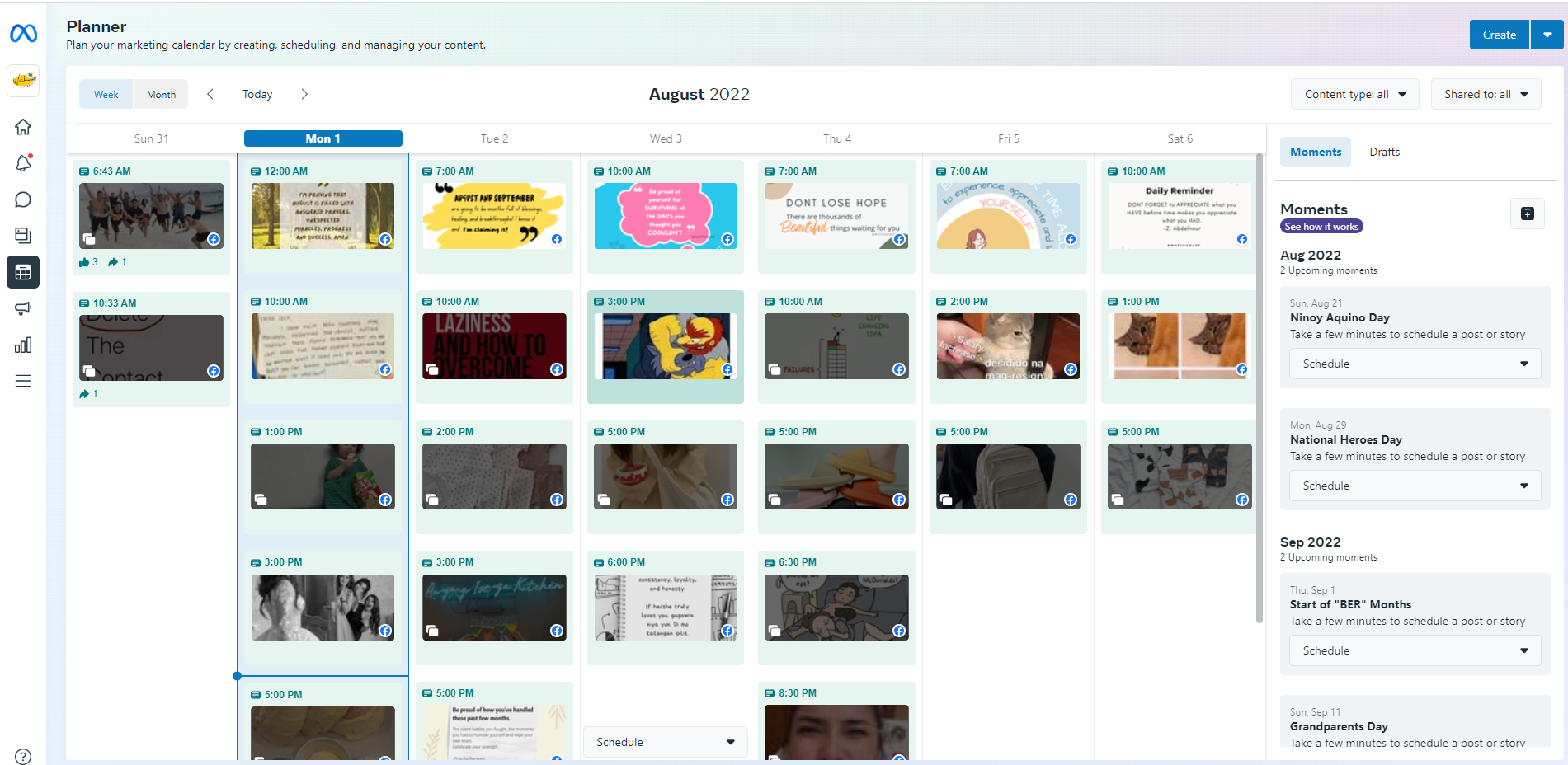Open Insights bar chart icon
The height and width of the screenshot is (765, 1568).
23,345
